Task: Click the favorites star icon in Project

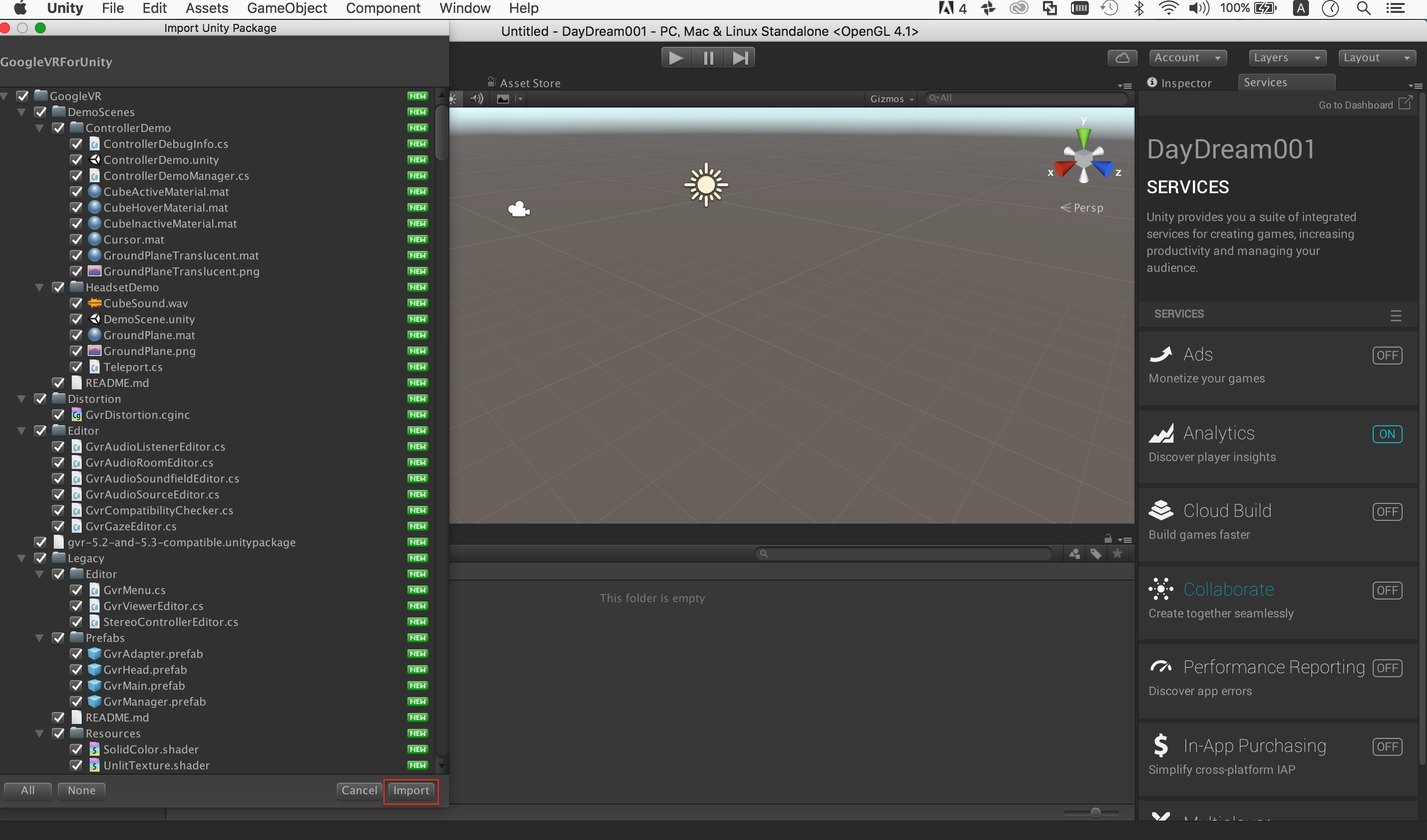Action: (x=1117, y=554)
